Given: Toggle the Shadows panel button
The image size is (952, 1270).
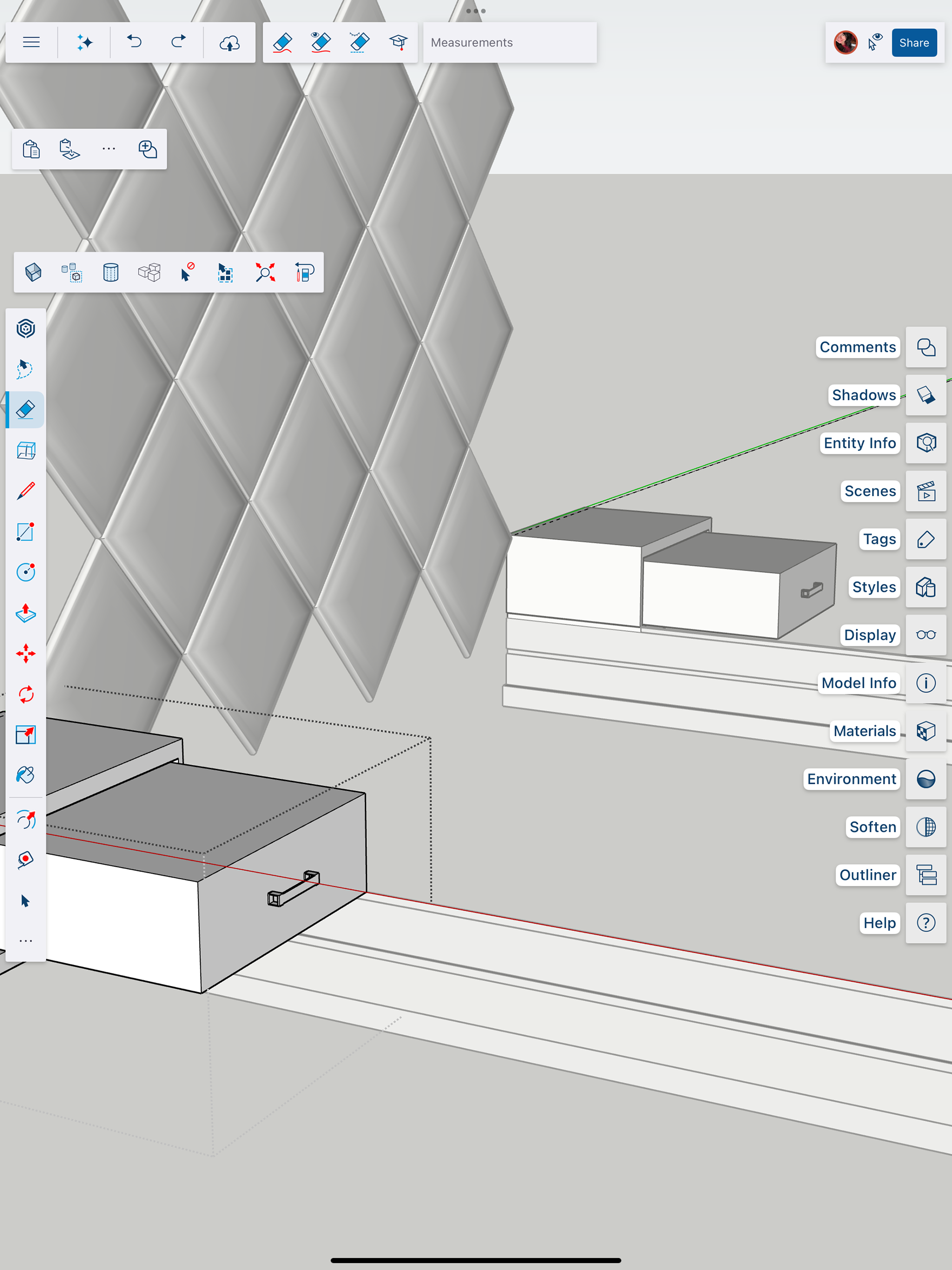Looking at the screenshot, I should 925,395.
